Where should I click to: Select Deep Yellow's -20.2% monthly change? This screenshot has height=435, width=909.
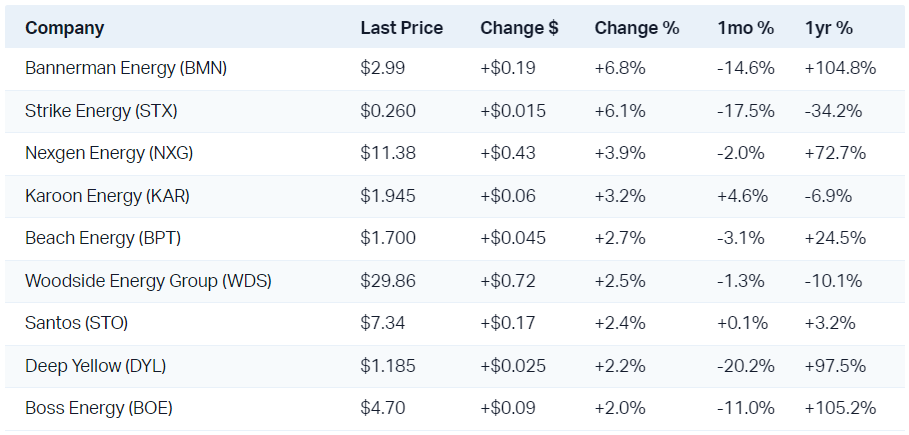(745, 366)
